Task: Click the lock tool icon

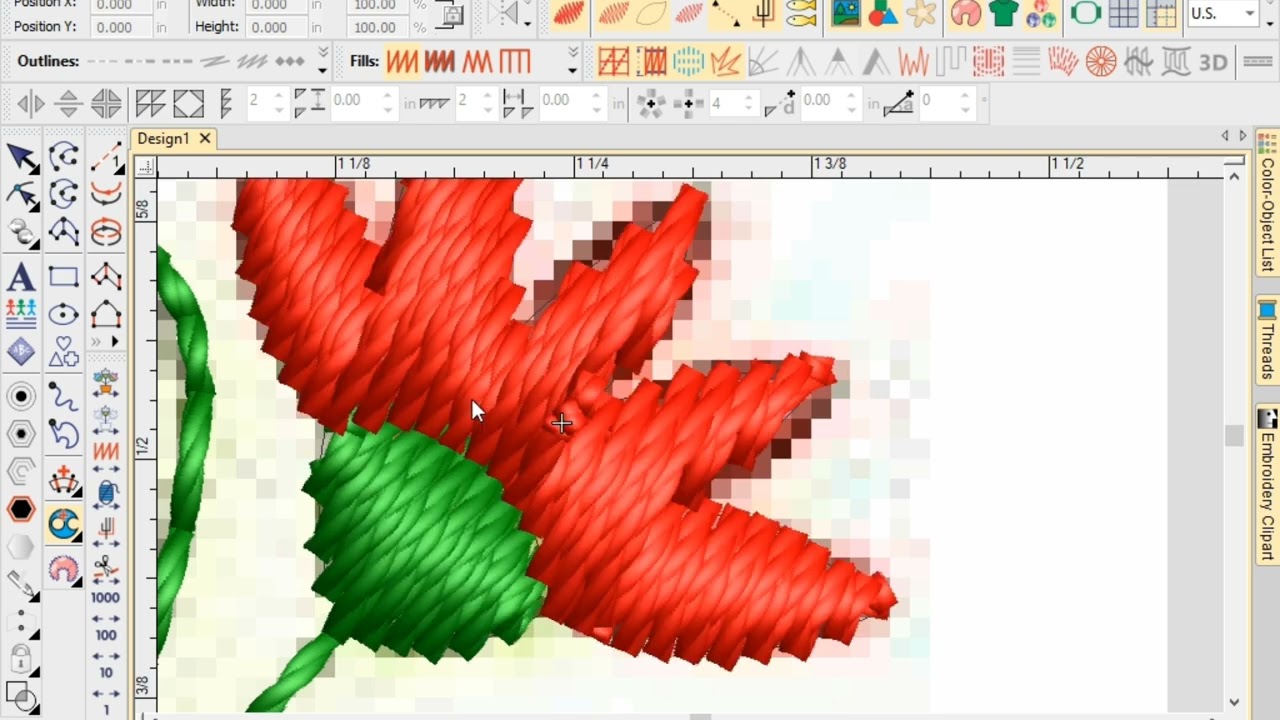Action: [x=21, y=660]
